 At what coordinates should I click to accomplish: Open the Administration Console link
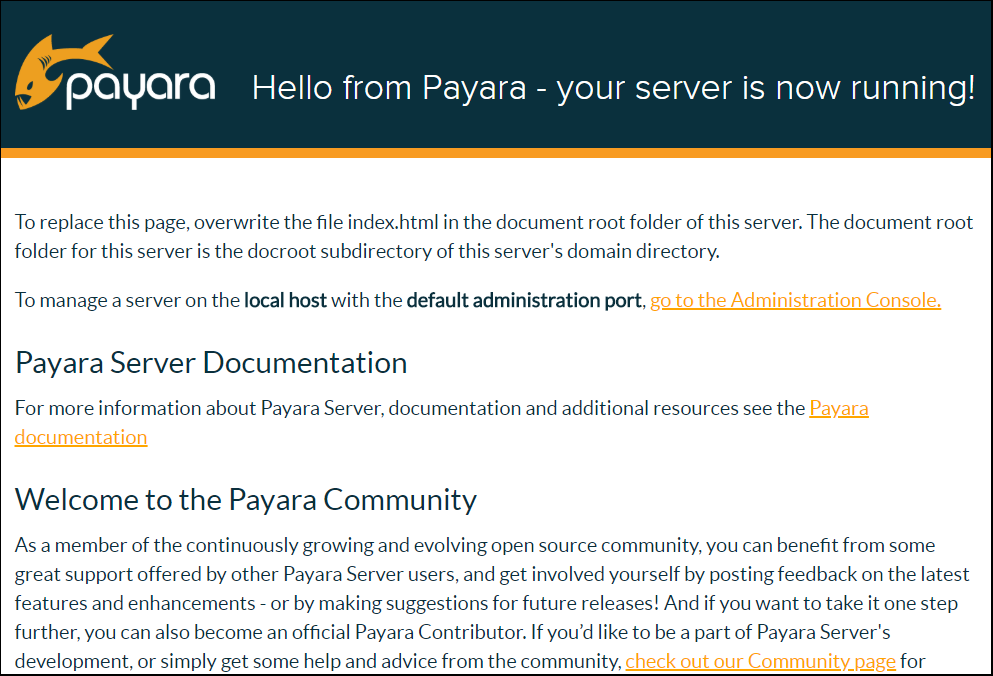(x=795, y=300)
